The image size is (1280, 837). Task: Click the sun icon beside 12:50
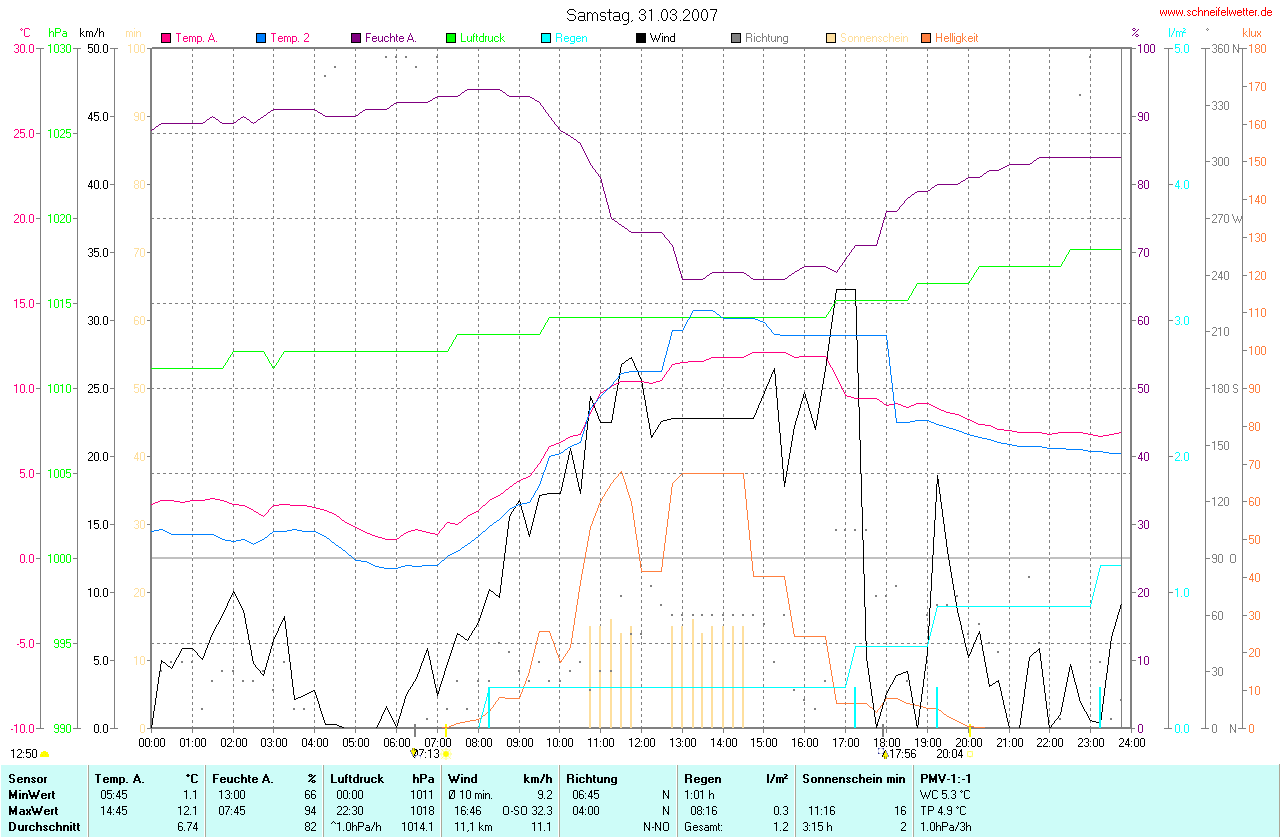[45, 754]
